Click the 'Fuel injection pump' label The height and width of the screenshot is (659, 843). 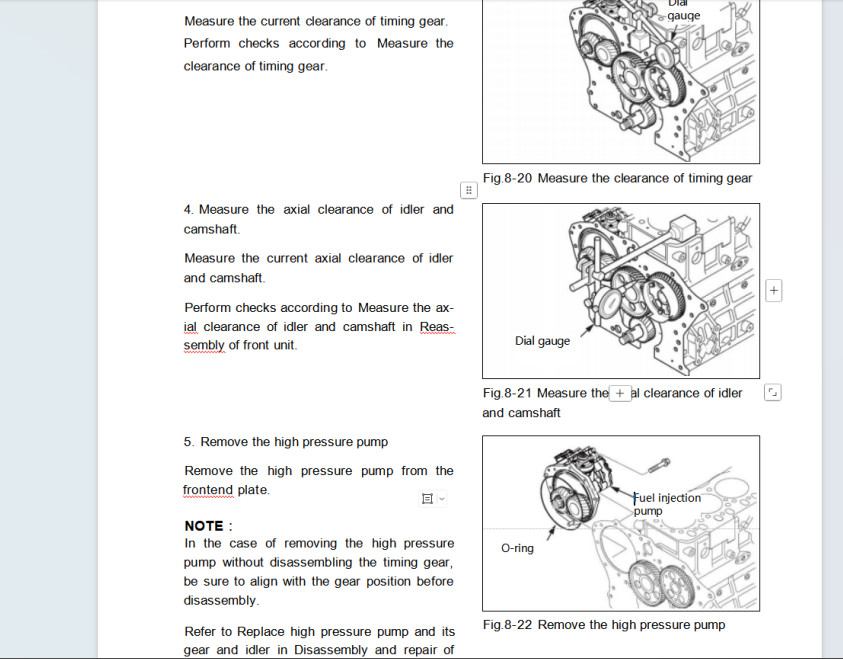pyautogui.click(x=667, y=504)
